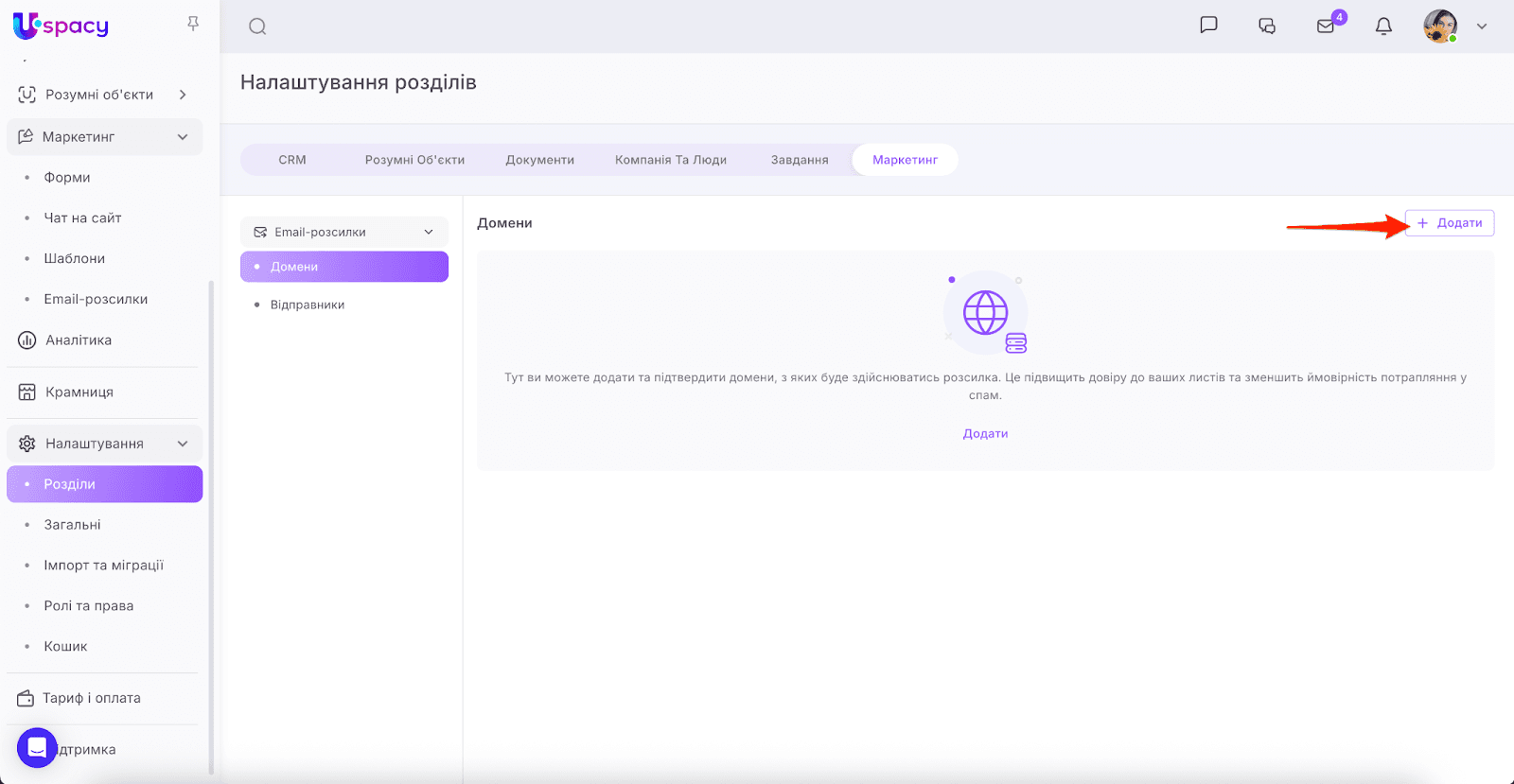Click the Додати link under description
Image resolution: width=1514 pixels, height=784 pixels.
[985, 433]
